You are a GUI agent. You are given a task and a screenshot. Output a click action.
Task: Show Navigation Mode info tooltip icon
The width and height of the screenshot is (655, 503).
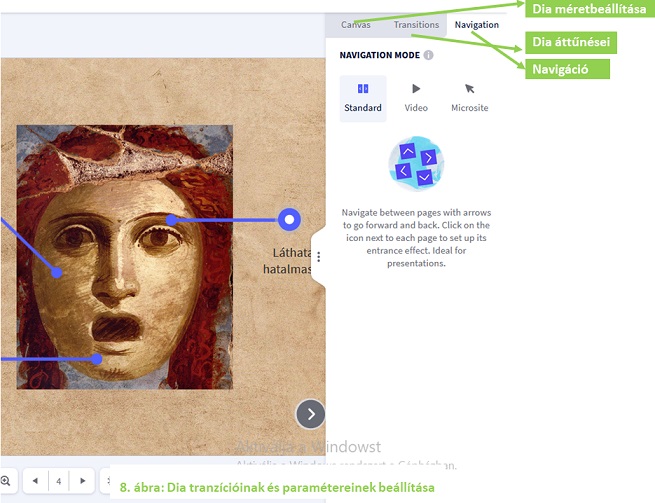click(428, 55)
